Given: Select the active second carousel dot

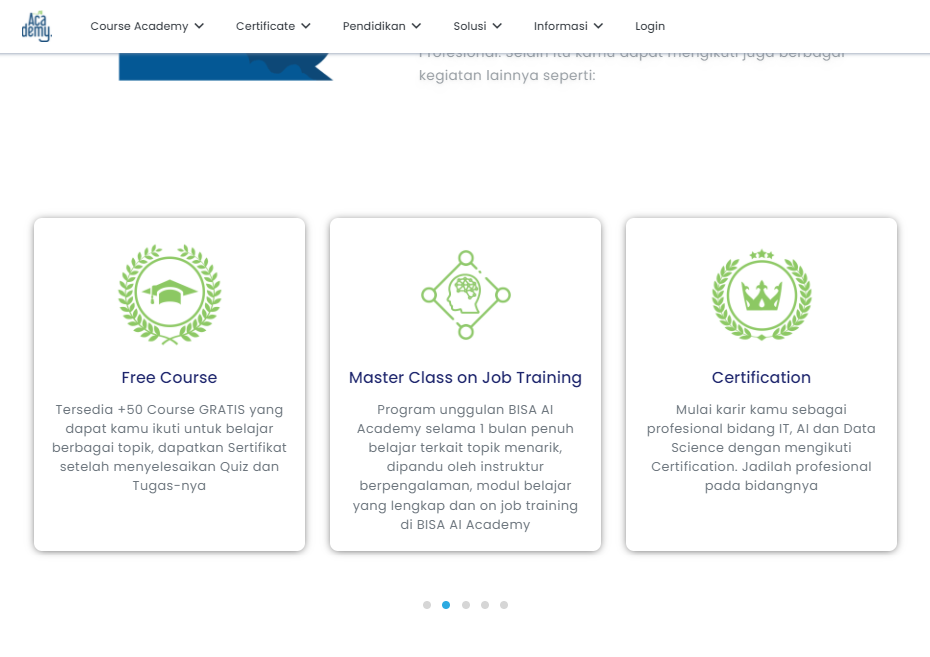Looking at the screenshot, I should tap(446, 605).
